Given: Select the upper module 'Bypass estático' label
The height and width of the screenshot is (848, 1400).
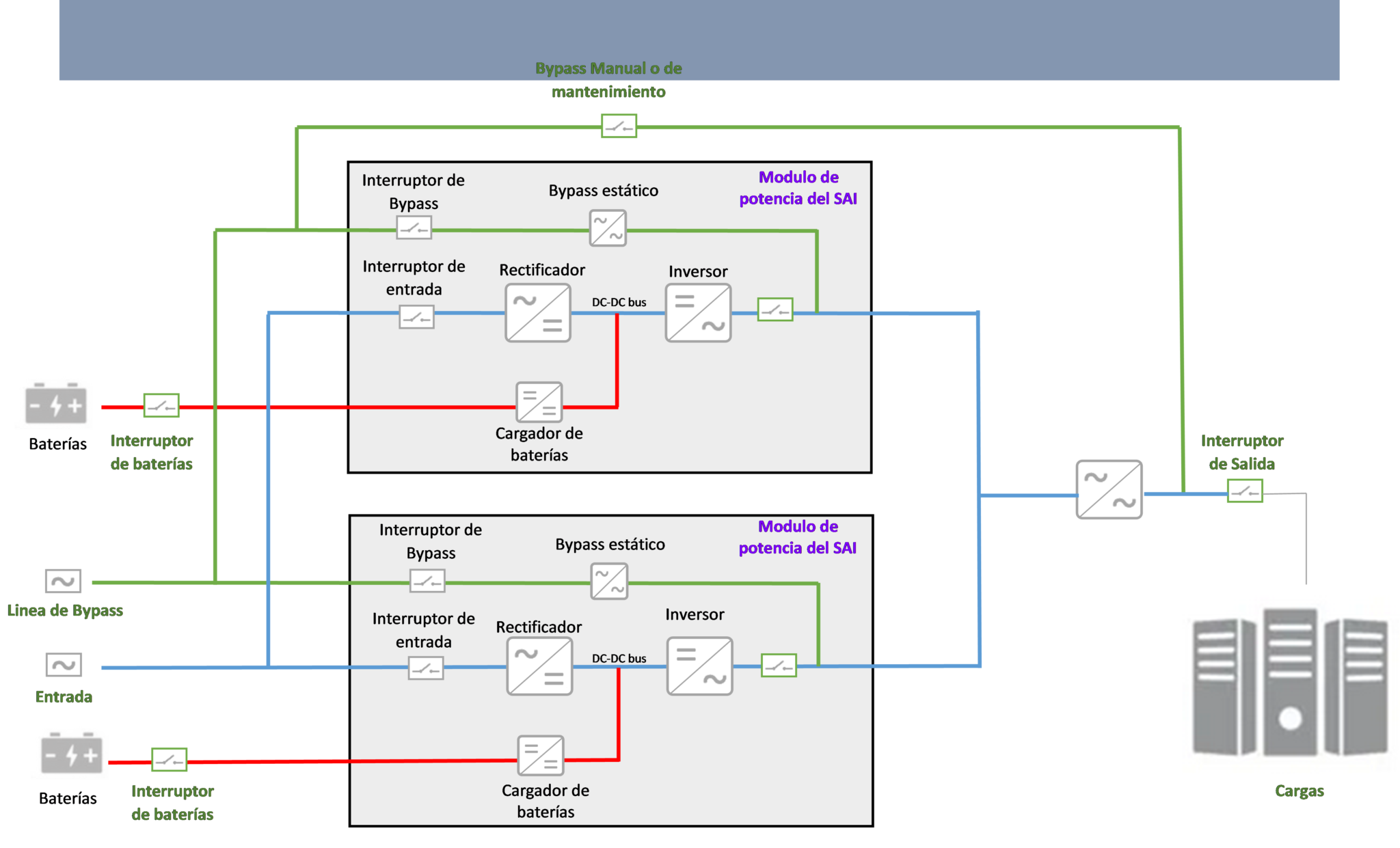Looking at the screenshot, I should tap(604, 191).
